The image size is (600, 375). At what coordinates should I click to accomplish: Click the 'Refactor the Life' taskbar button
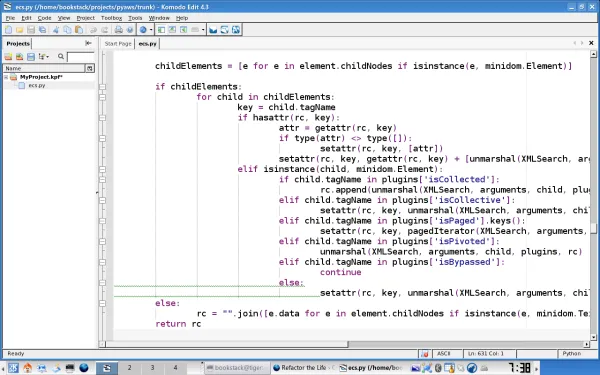click(304, 368)
